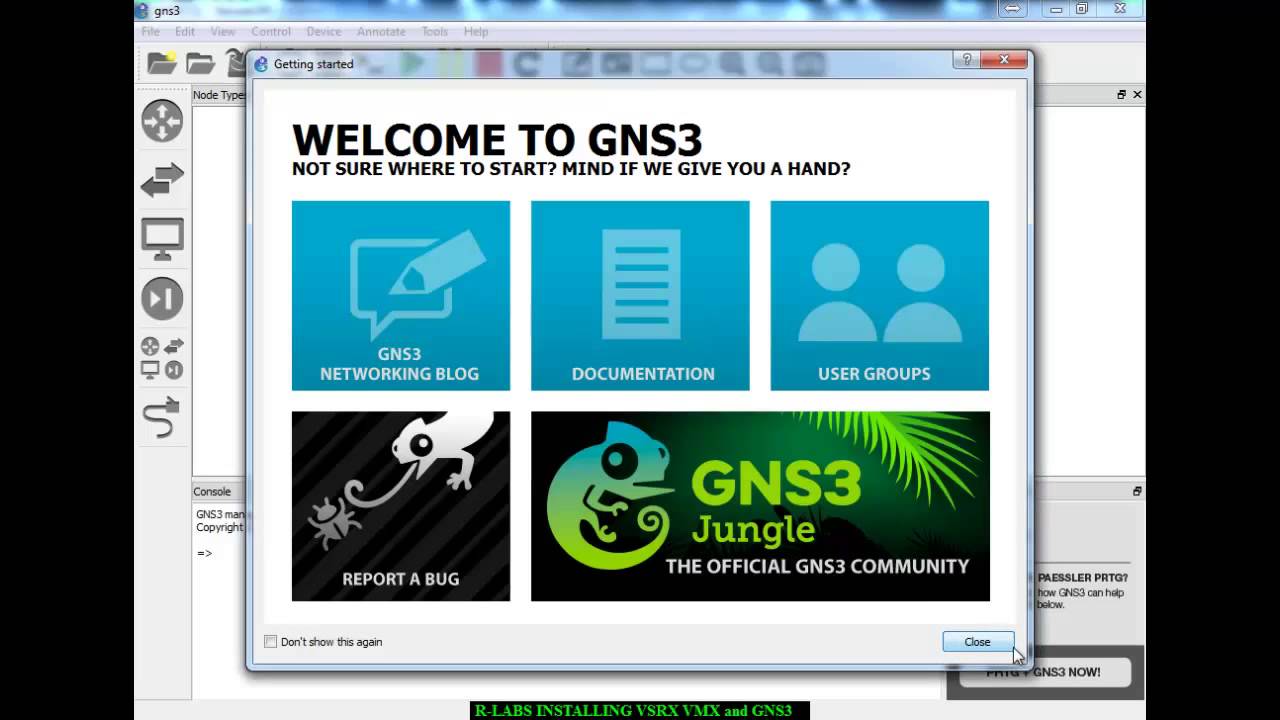The width and height of the screenshot is (1280, 720).
Task: Click the Close button in Getting started
Action: [978, 642]
